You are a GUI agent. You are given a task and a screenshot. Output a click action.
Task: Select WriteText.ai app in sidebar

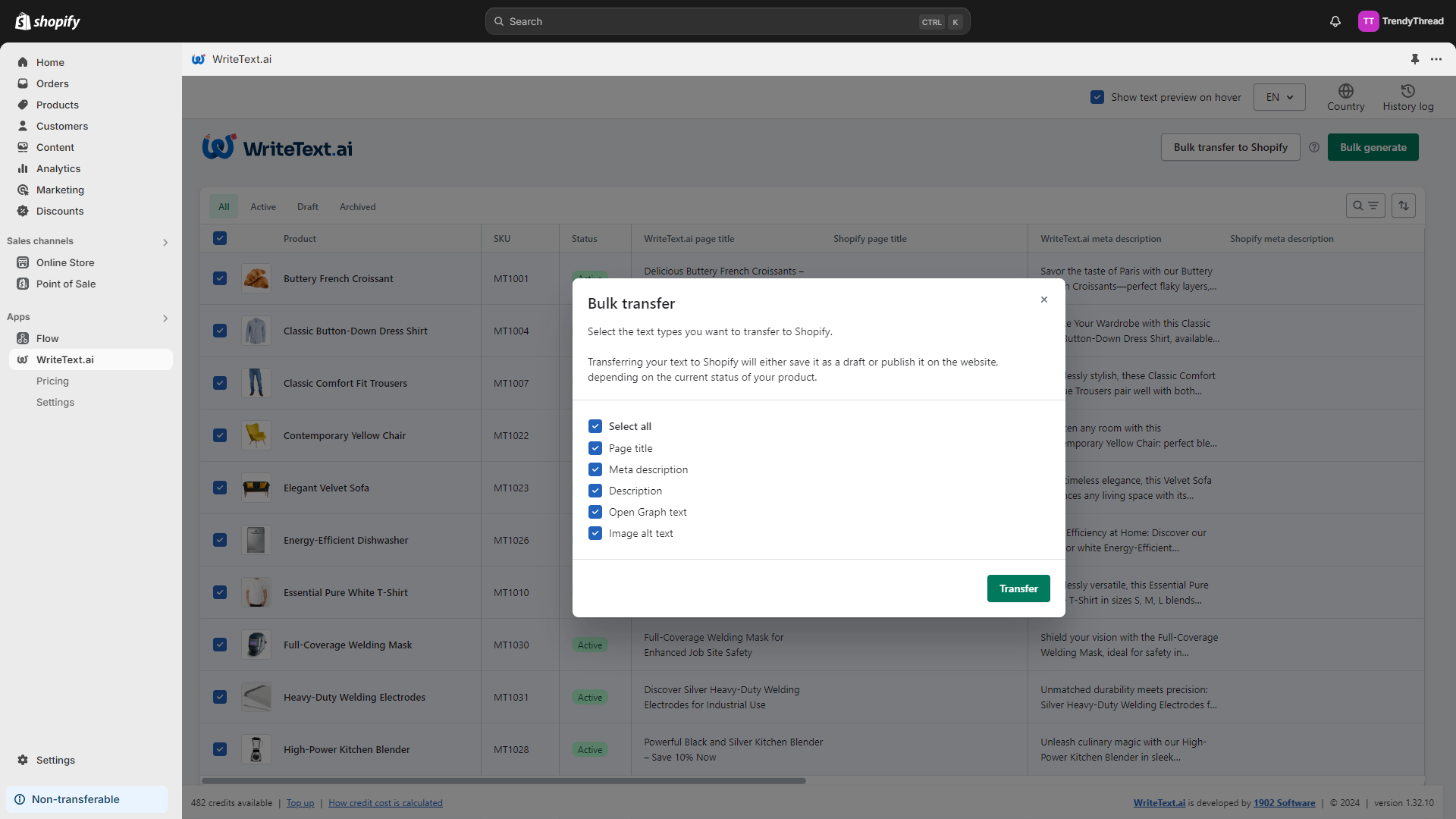pyautogui.click(x=91, y=359)
